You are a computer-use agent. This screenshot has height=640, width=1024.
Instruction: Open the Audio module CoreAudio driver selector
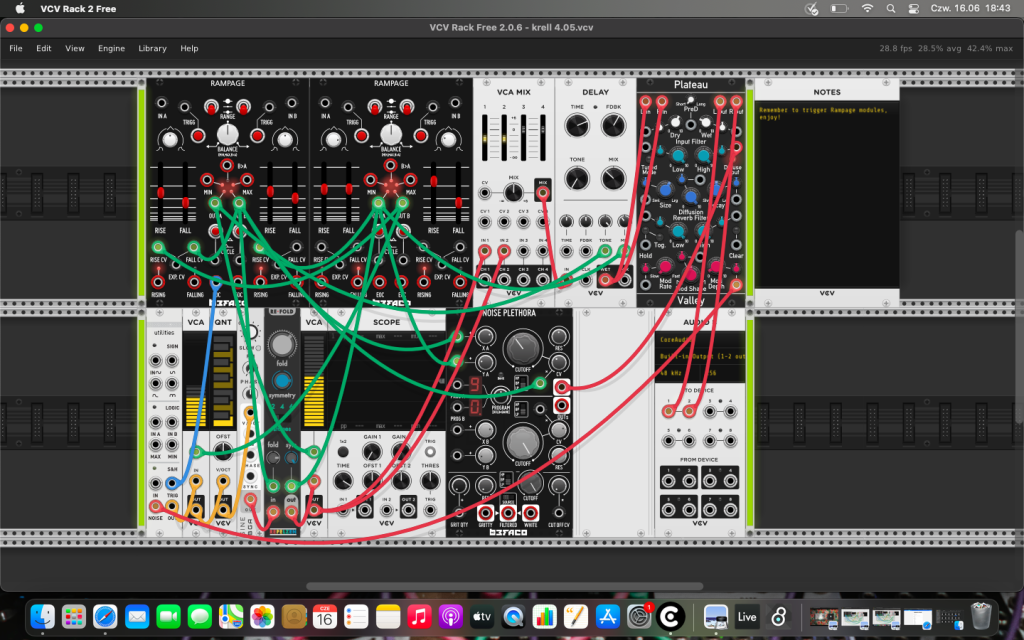(x=699, y=340)
